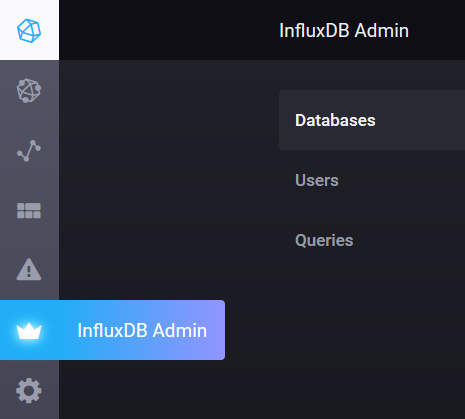Viewport: 465px width, 419px height.
Task: Click the cog wheel at the sidebar bottom
Action: 29,390
